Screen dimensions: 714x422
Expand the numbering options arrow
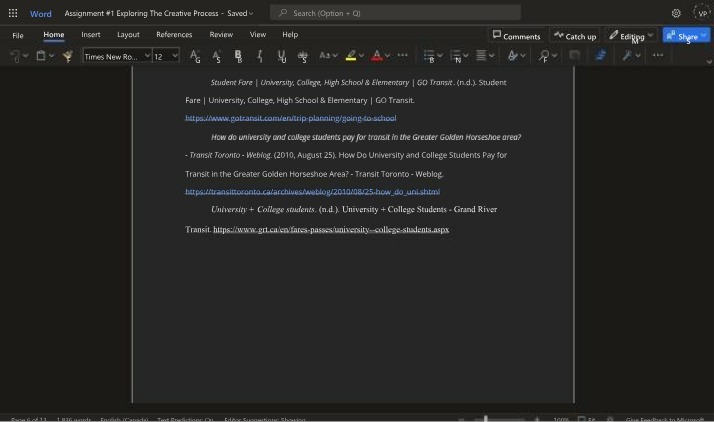[x=466, y=56]
